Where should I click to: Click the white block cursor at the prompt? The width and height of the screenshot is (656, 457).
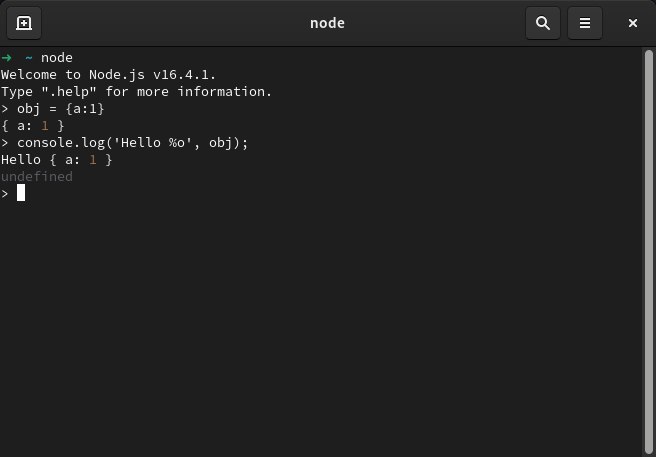click(20, 193)
